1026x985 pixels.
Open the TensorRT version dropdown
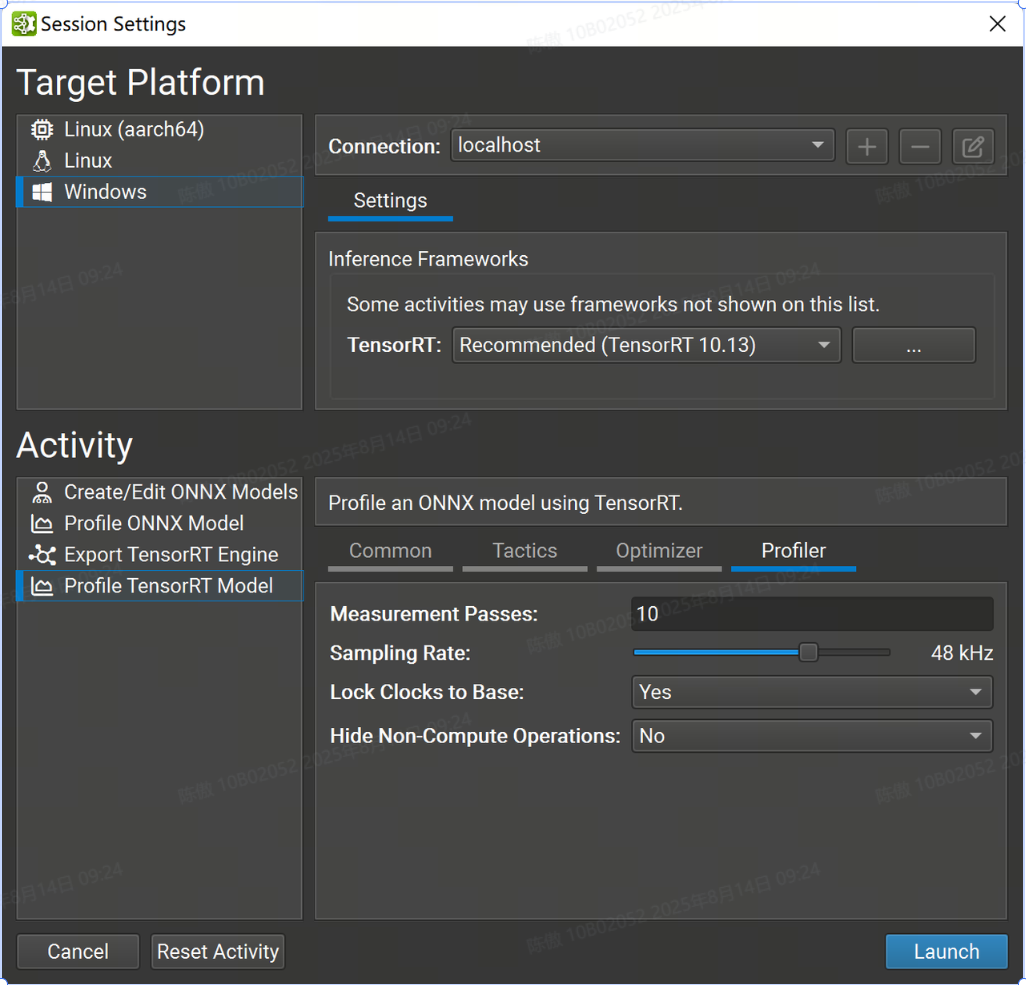[x=646, y=345]
